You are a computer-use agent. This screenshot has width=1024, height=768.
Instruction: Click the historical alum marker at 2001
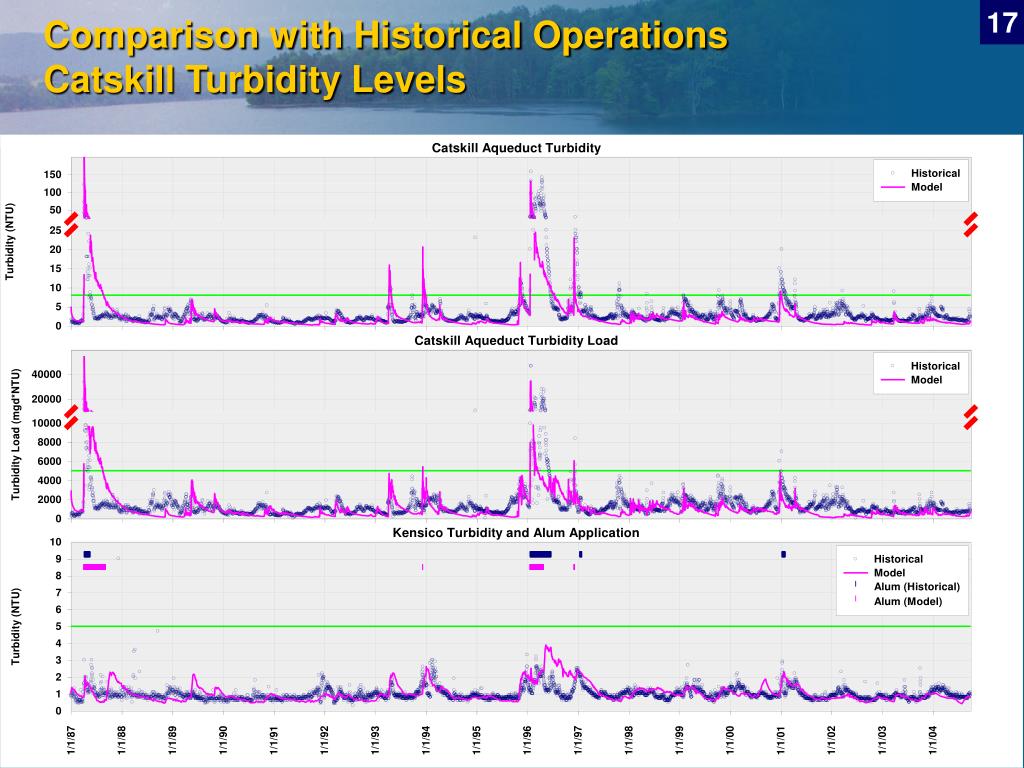784,554
